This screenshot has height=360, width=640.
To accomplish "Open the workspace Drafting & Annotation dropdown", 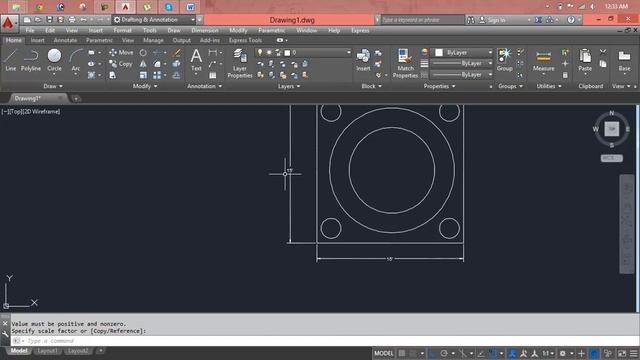I will (154, 20).
